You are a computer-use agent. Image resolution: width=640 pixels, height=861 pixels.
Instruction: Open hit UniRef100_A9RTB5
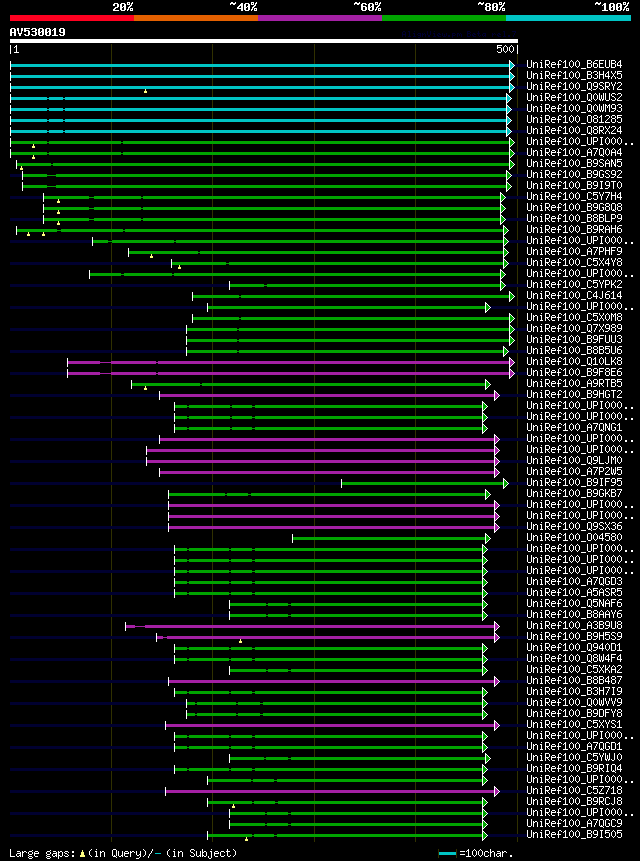click(574, 383)
